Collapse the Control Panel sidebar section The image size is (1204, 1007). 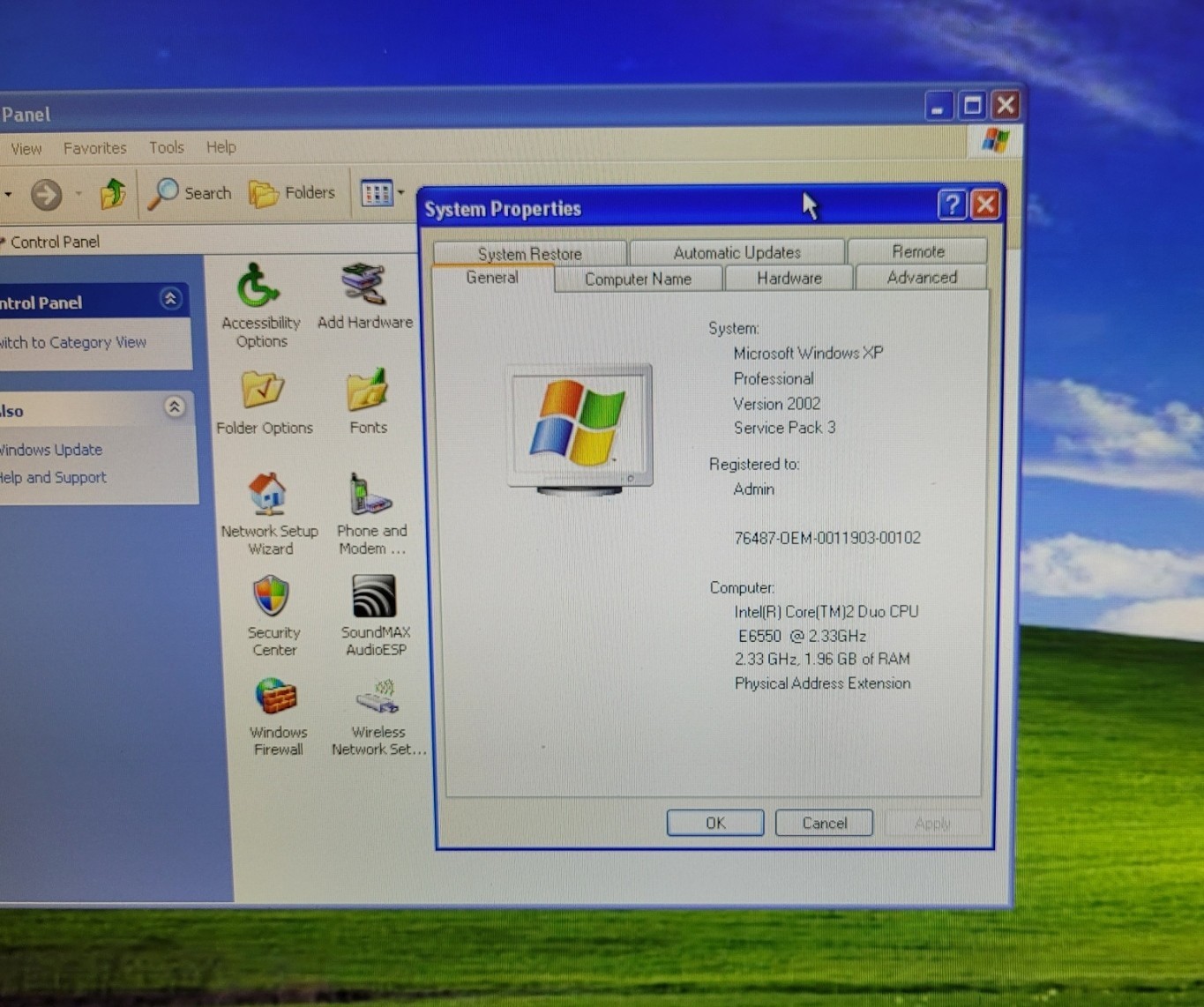coord(170,299)
